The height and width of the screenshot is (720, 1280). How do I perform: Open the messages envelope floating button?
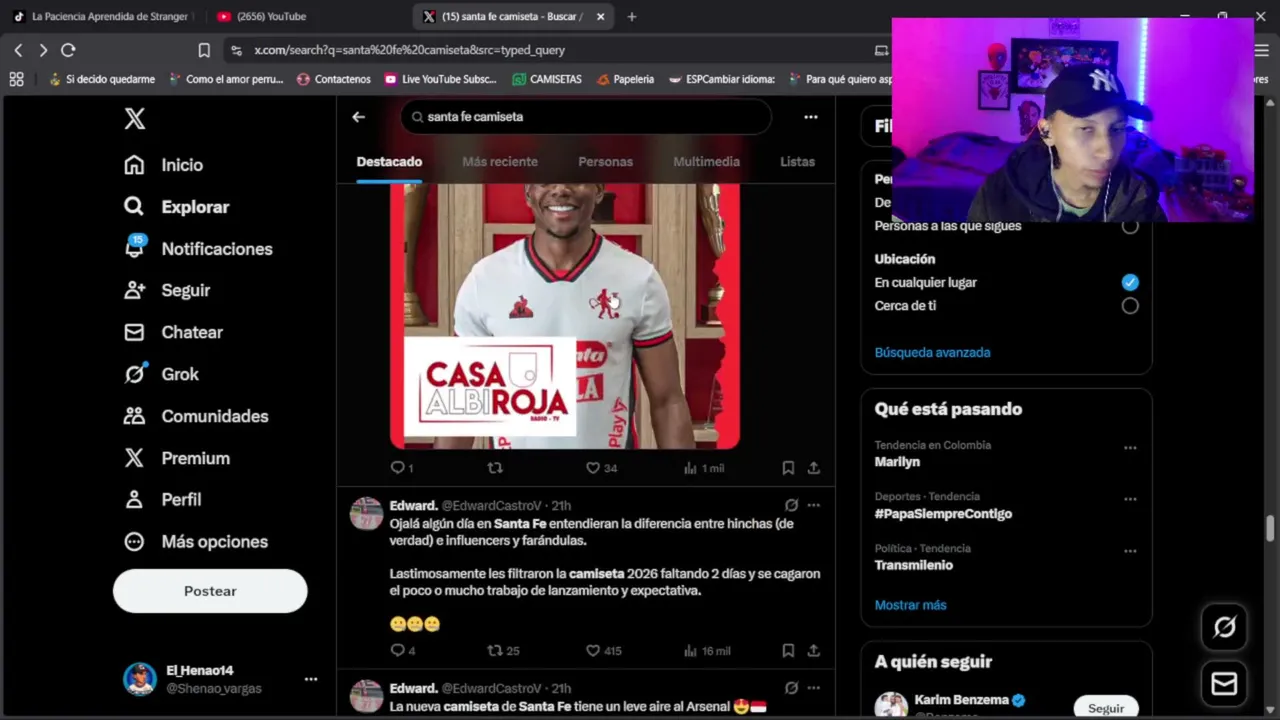(x=1224, y=683)
